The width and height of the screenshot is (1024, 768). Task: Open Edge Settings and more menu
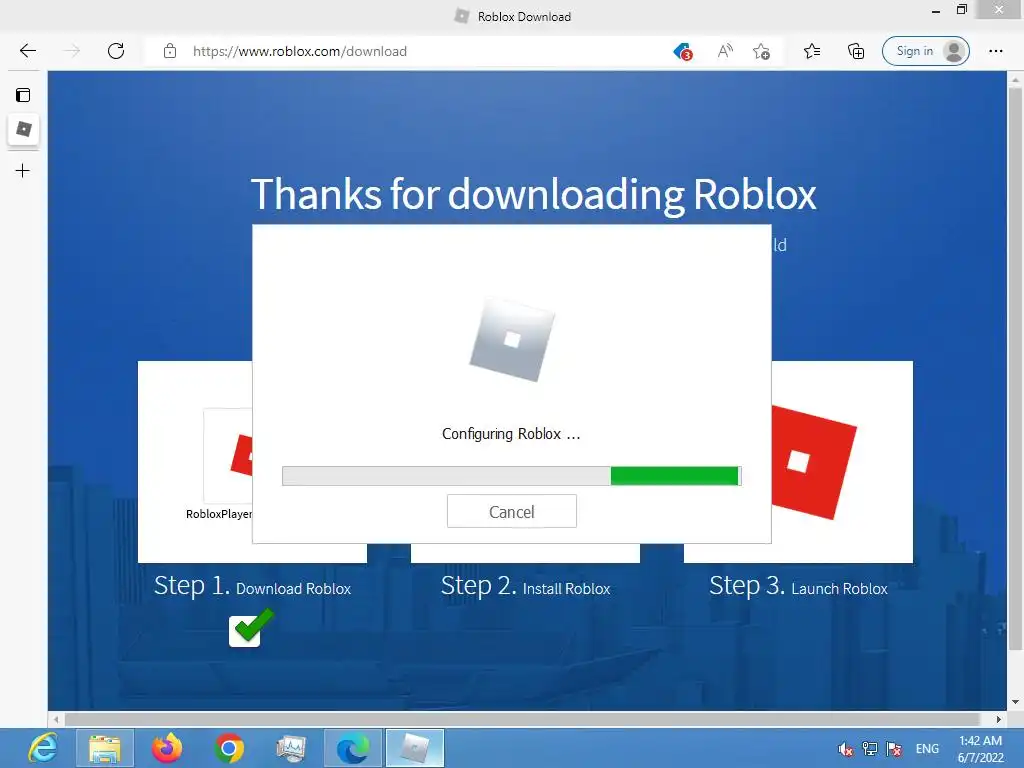tap(995, 51)
